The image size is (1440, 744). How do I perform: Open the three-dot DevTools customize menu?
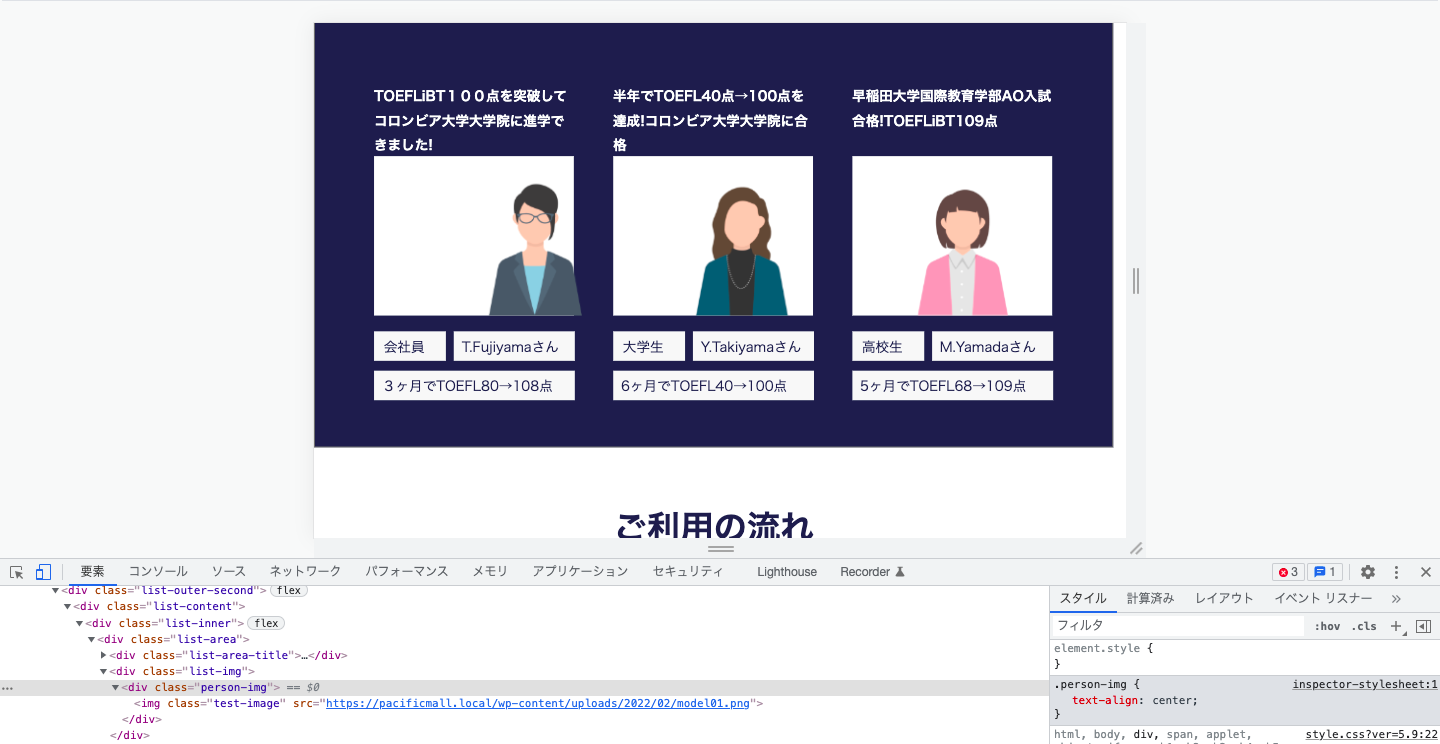point(1396,571)
